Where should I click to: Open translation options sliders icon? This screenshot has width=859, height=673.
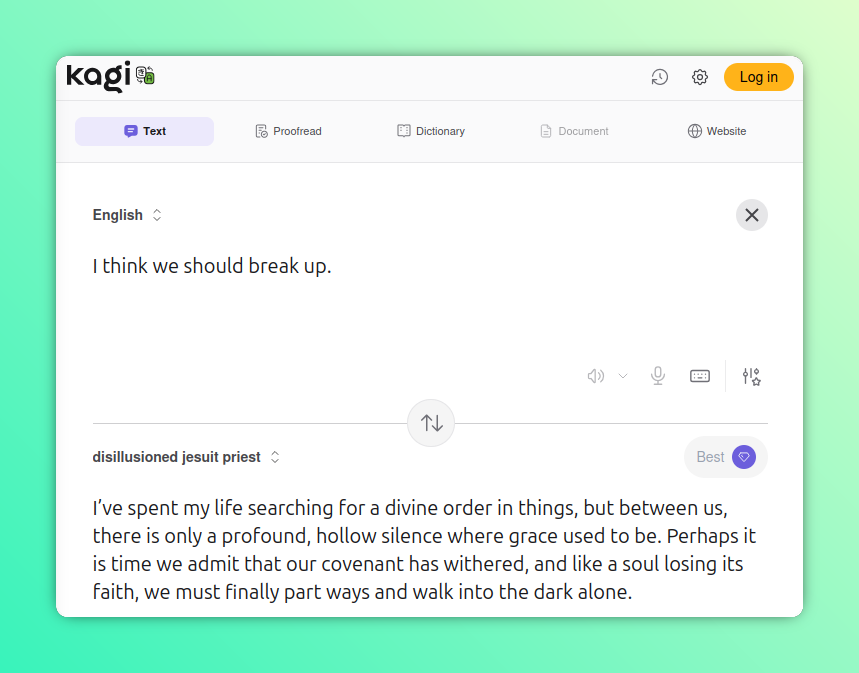(x=751, y=376)
